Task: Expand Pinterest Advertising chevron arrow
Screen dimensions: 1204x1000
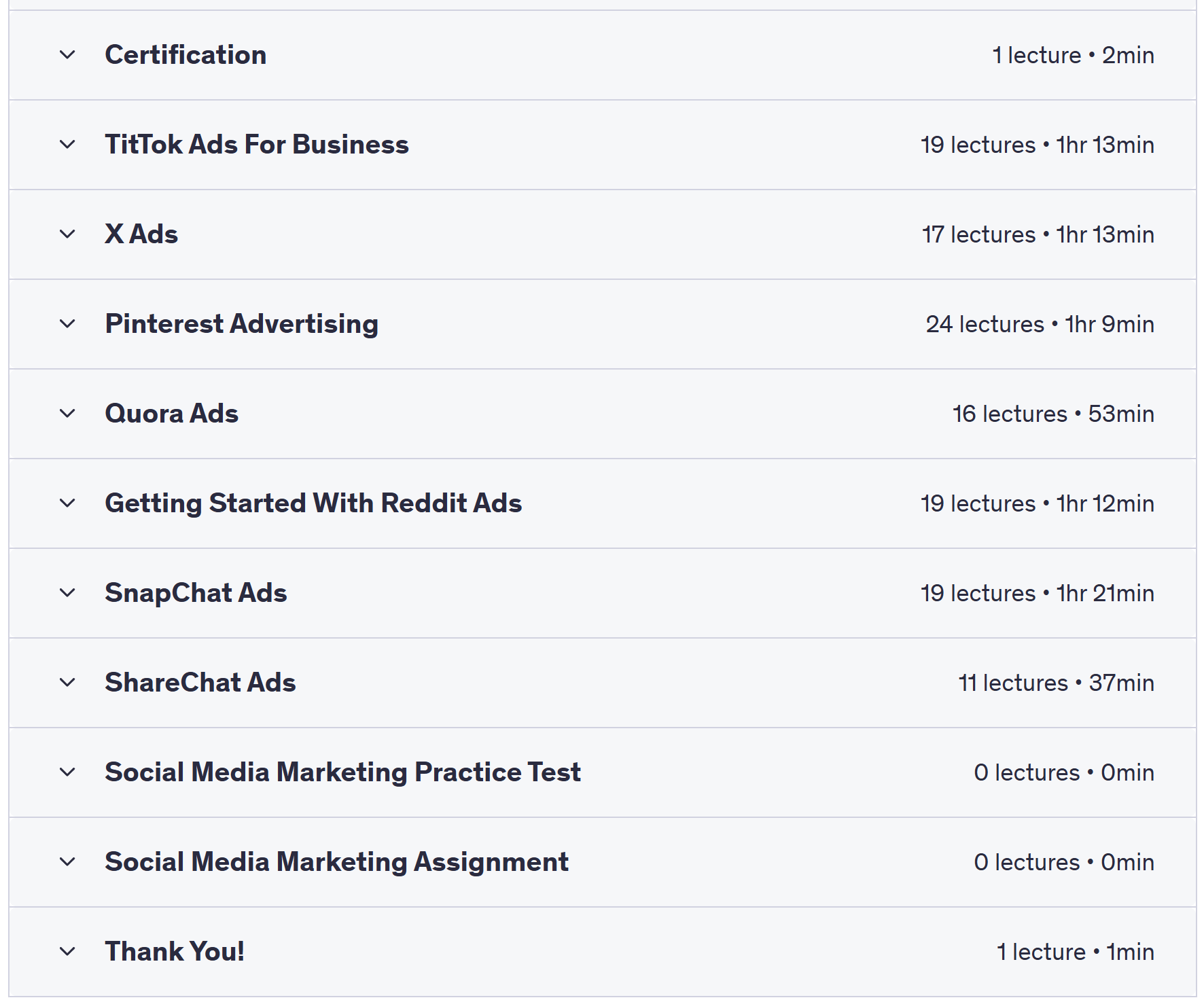Action: 67,324
